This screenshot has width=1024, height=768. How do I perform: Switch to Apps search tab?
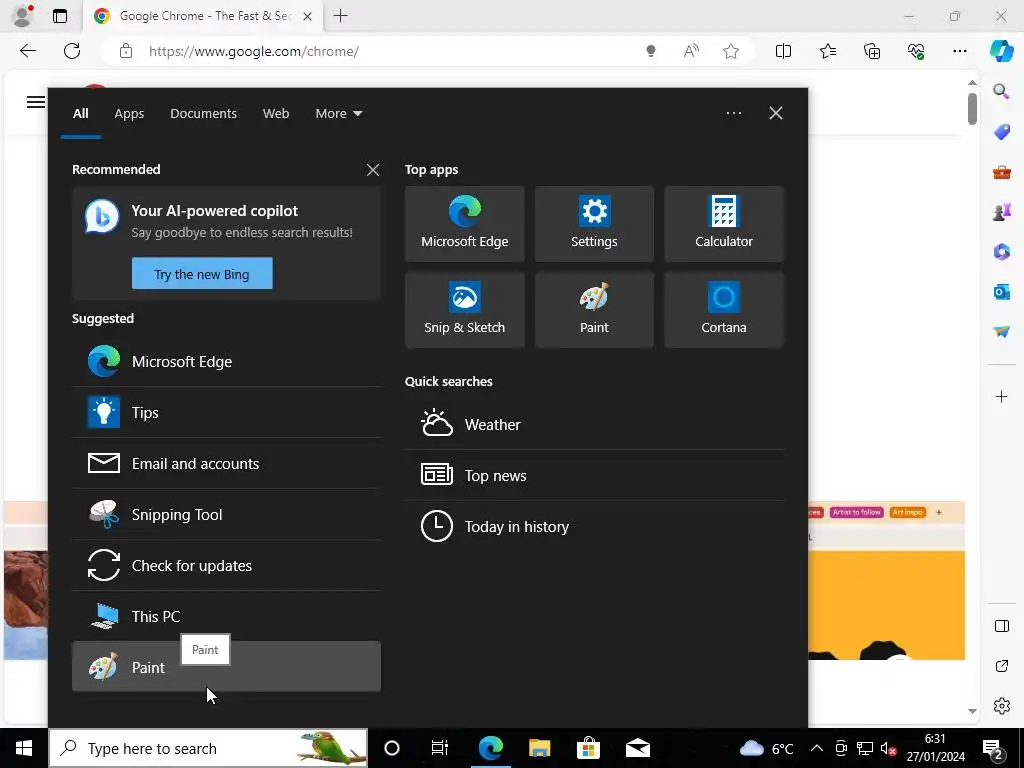(x=129, y=114)
